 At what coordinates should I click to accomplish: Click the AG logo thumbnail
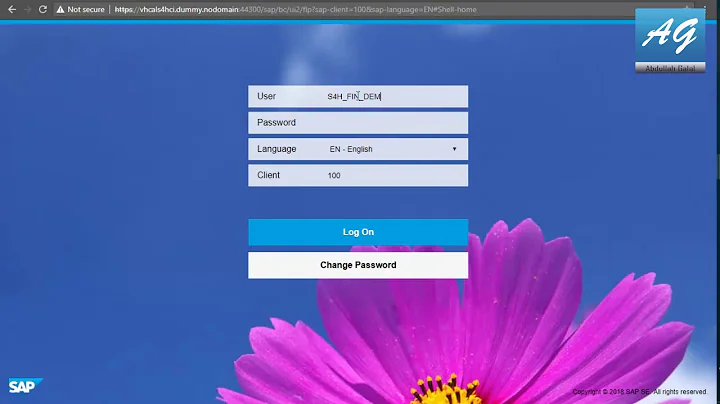click(670, 40)
